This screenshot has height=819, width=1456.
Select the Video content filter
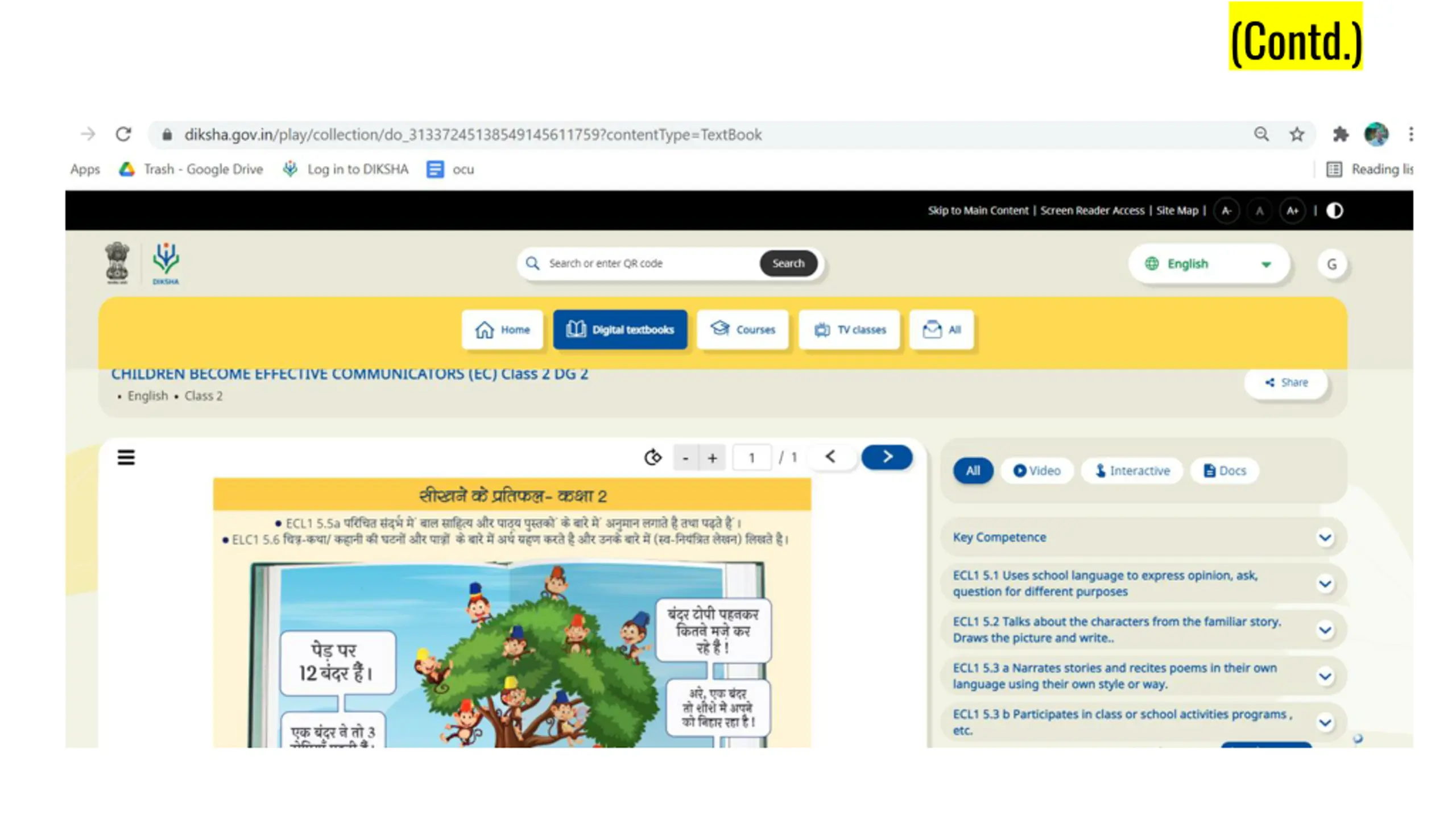(1037, 471)
